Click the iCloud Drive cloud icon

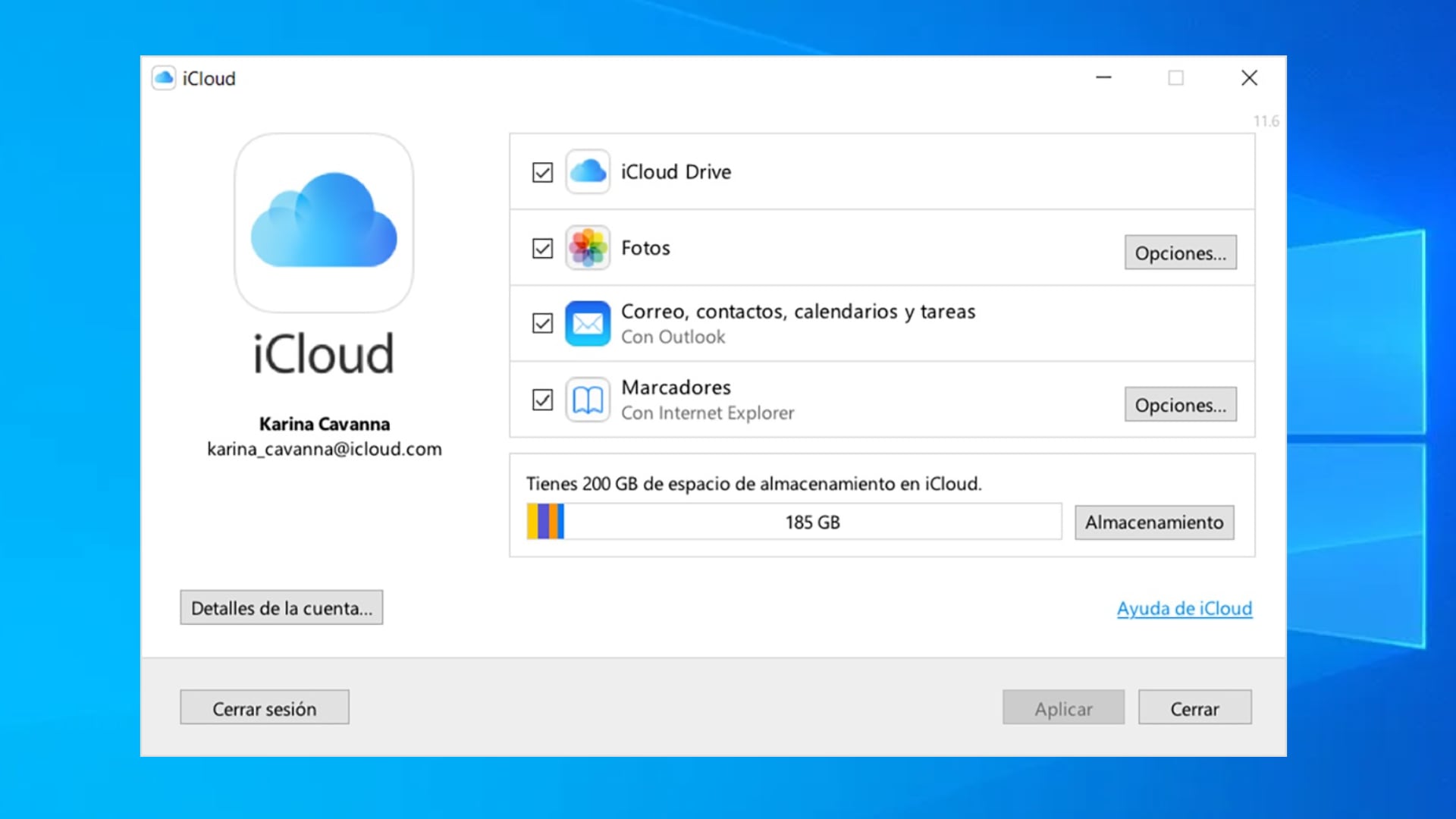tap(588, 171)
